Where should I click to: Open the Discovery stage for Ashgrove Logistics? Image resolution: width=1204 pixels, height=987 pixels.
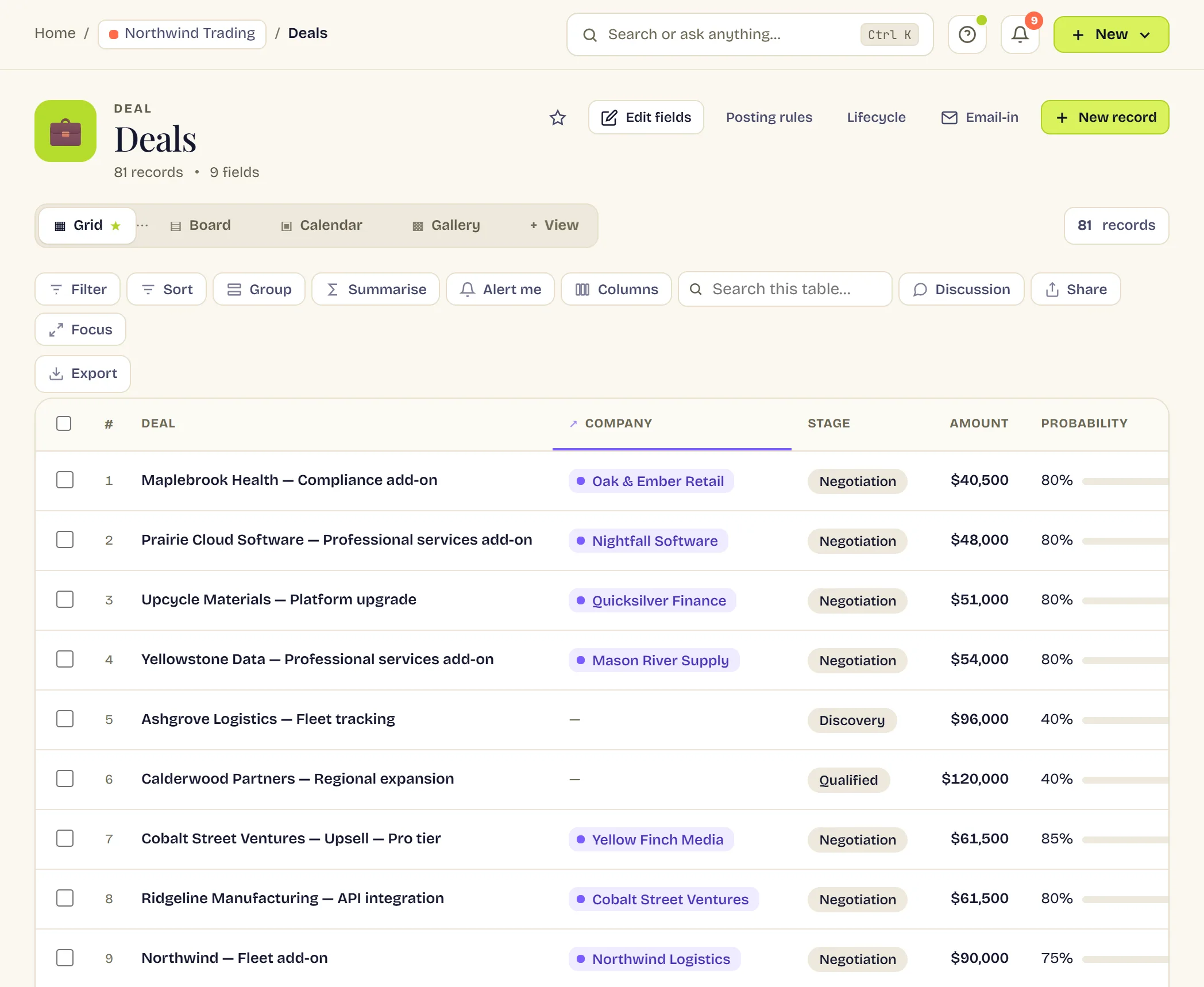point(852,720)
